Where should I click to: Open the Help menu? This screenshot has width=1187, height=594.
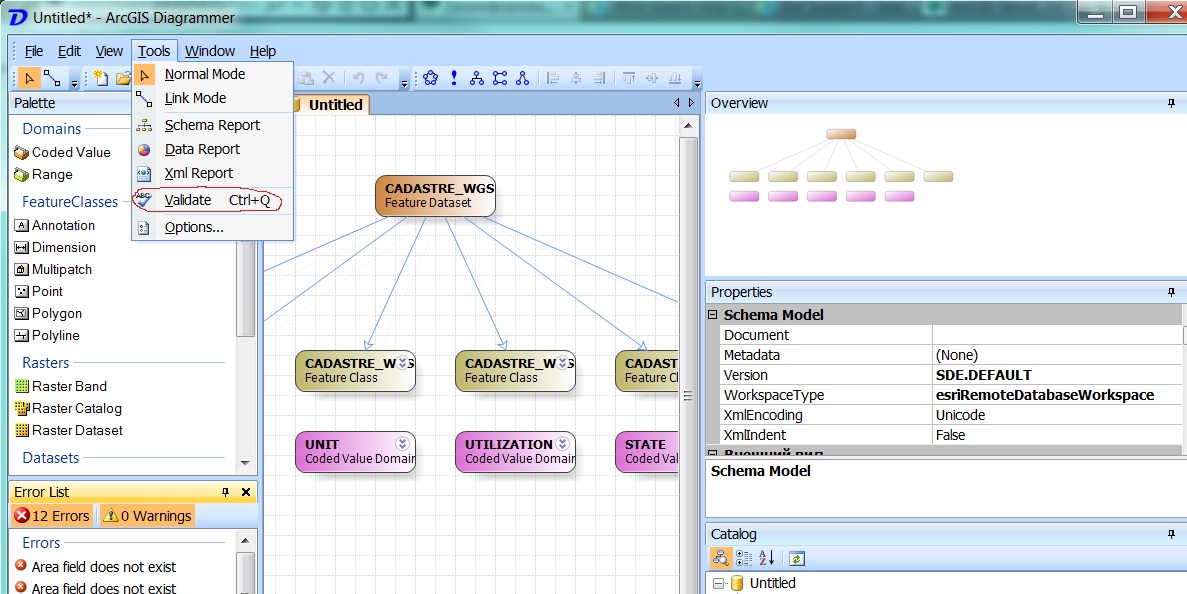pyautogui.click(x=263, y=51)
